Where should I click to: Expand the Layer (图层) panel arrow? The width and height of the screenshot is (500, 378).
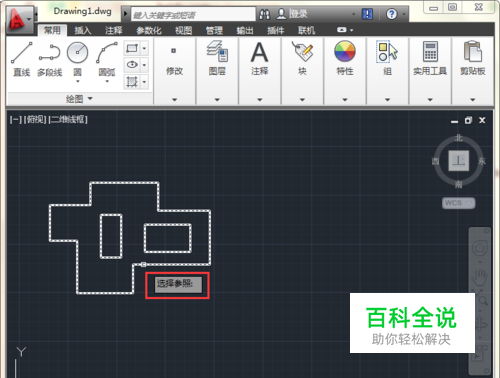pyautogui.click(x=217, y=99)
